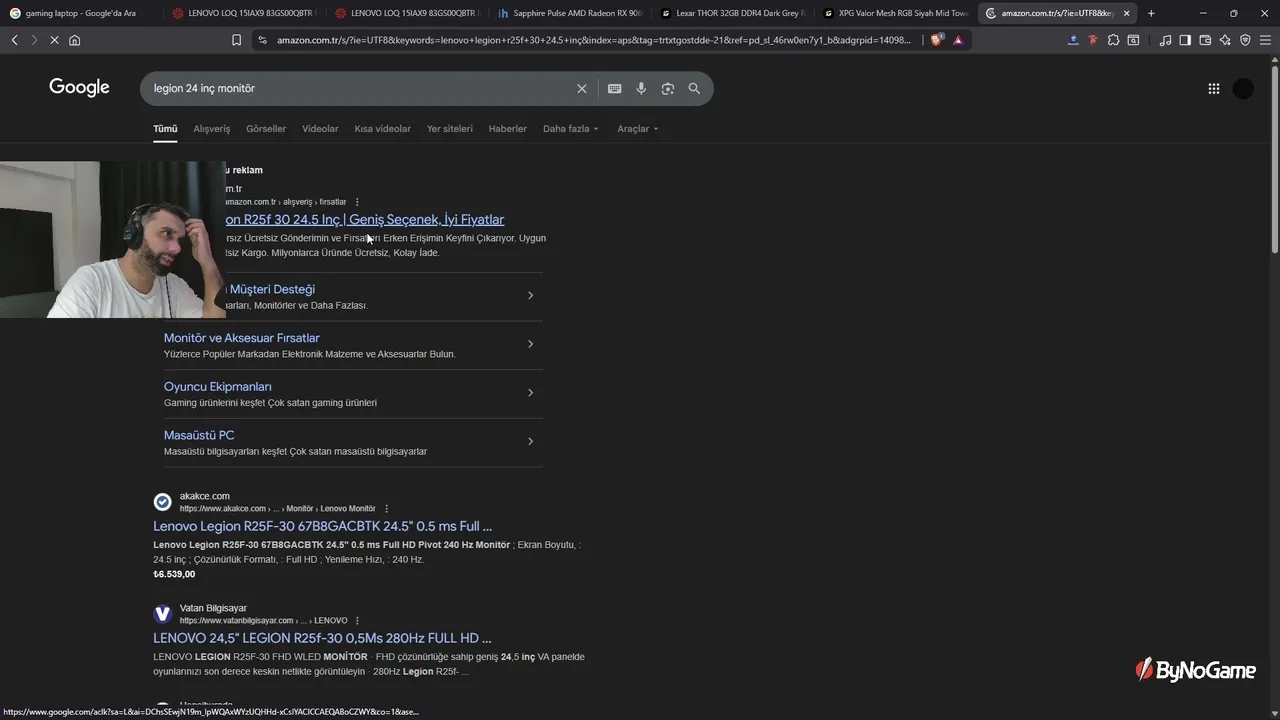Open akakce Lenovo Legion R25F-30 result
1280x720 pixels.
pyautogui.click(x=322, y=526)
